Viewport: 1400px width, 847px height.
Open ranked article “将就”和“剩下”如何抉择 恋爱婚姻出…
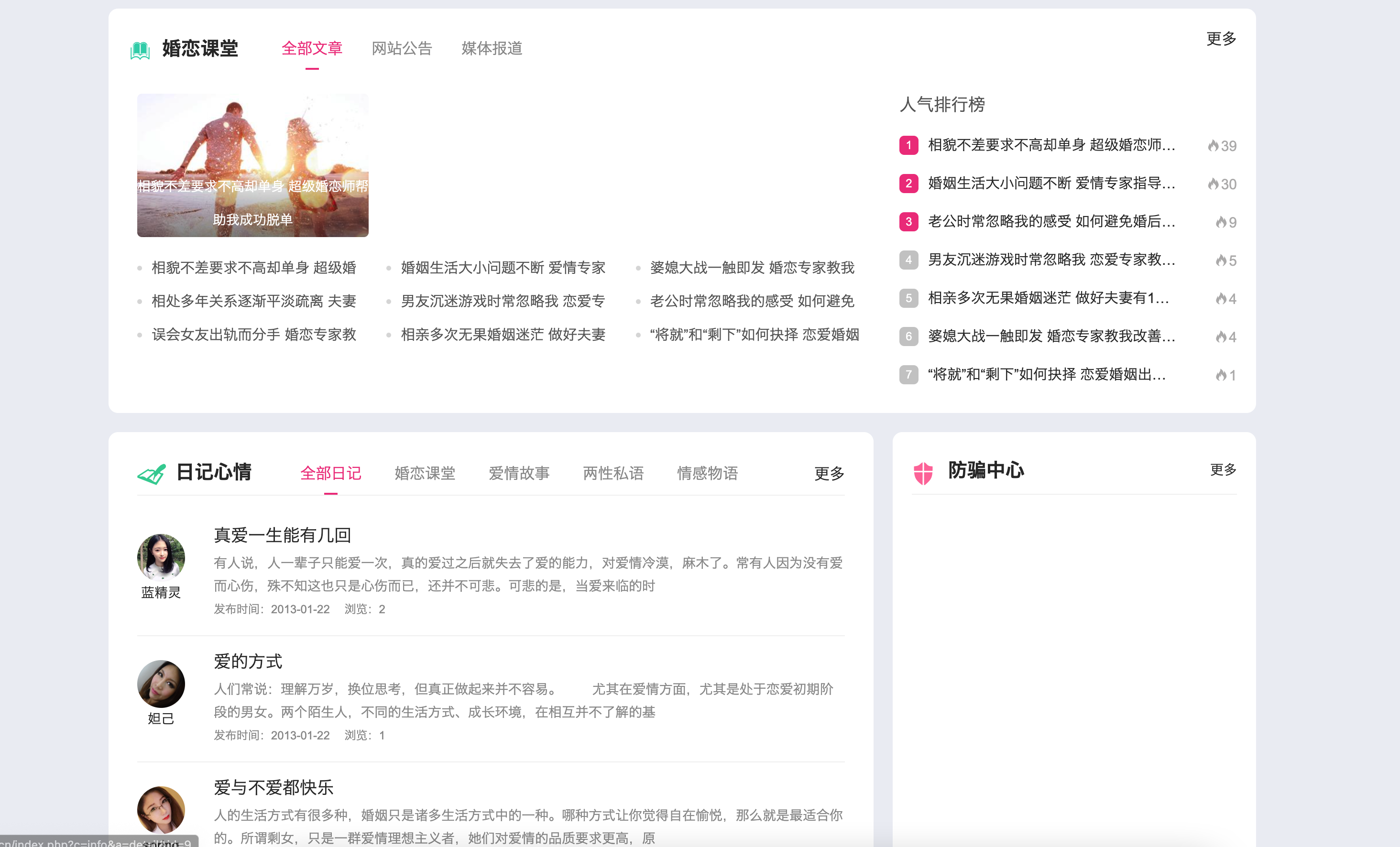tap(1047, 374)
